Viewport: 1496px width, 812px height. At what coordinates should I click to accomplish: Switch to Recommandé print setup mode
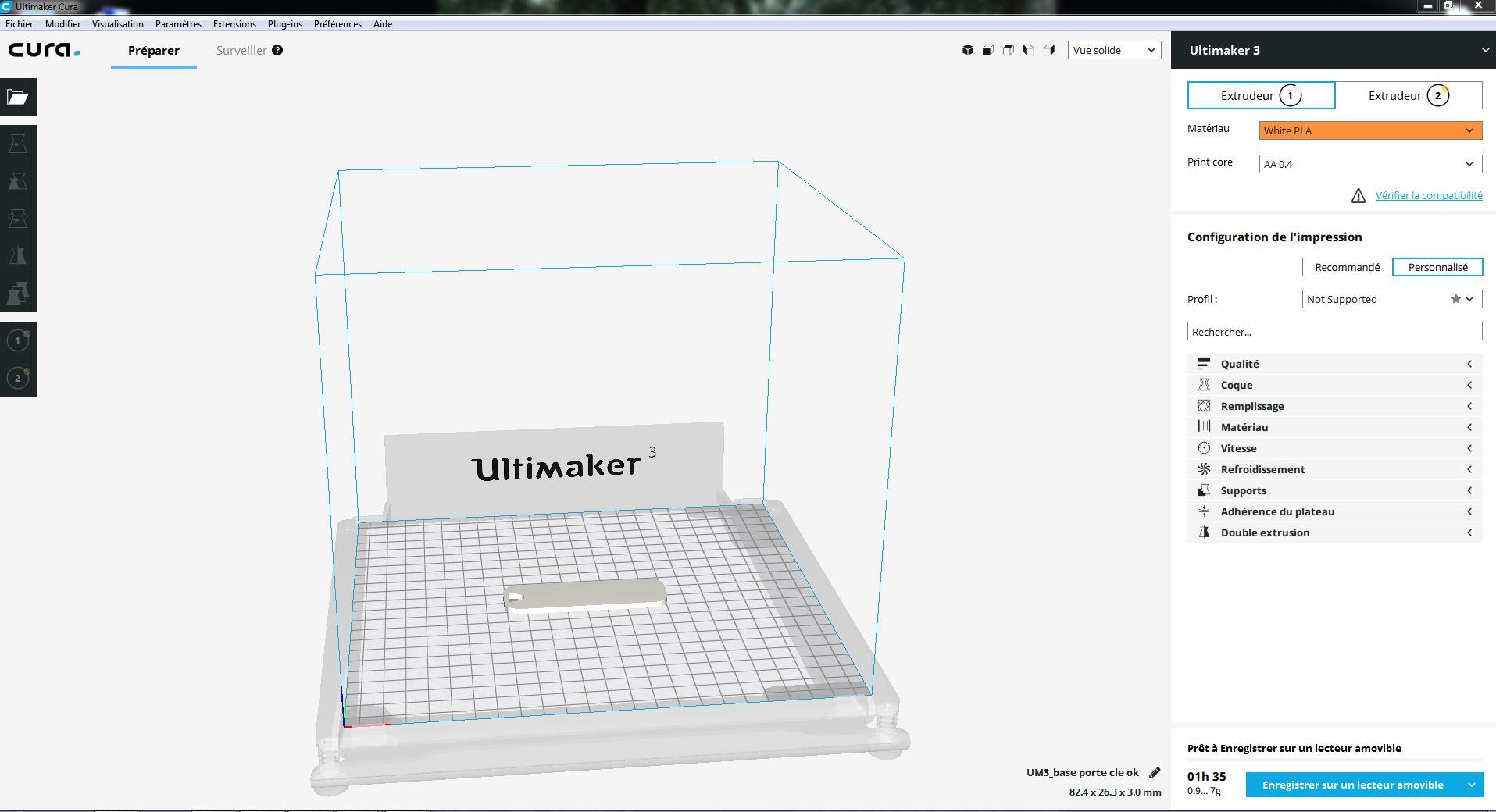[x=1347, y=267]
